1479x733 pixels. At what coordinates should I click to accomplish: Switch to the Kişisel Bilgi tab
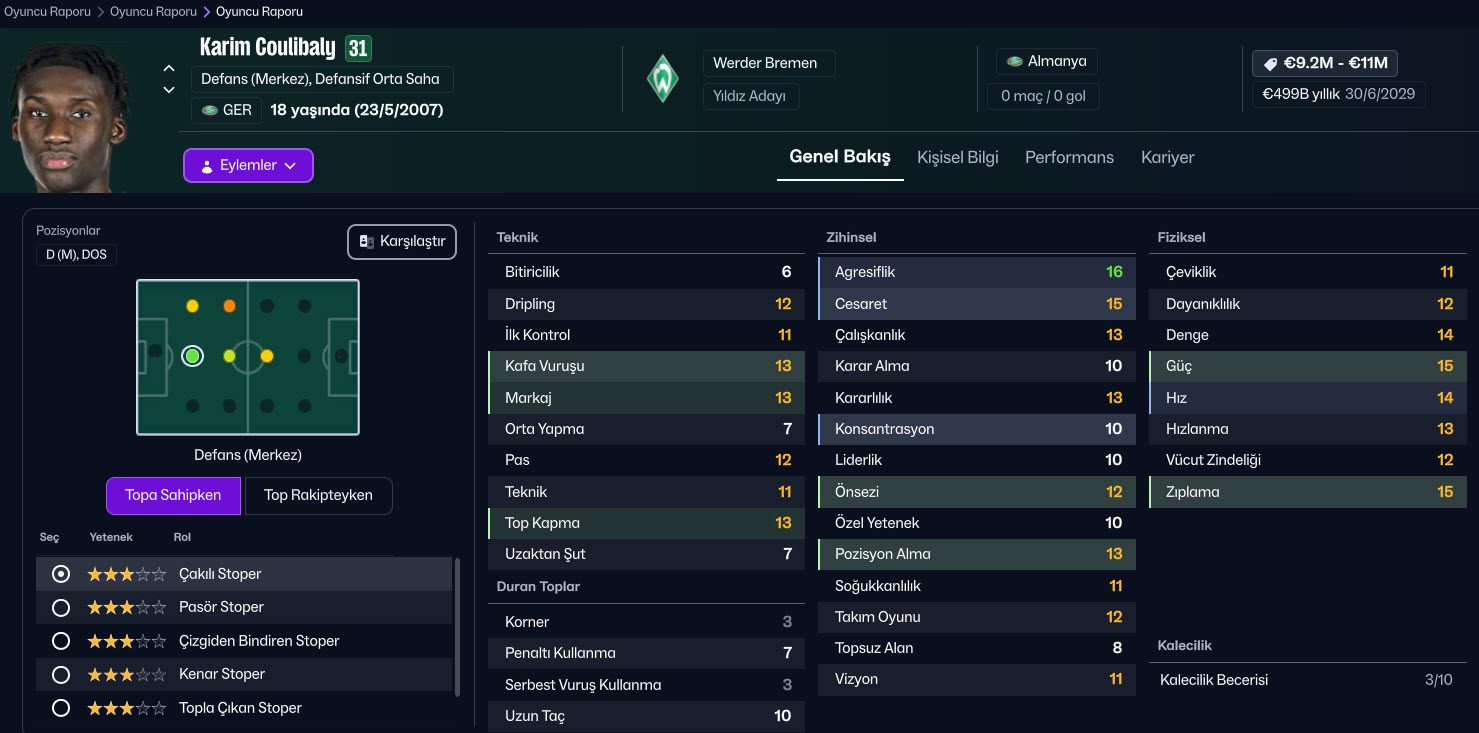pos(957,157)
